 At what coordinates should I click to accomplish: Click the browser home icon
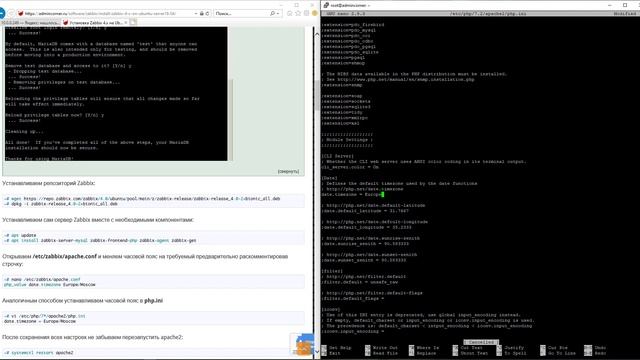click(289, 13)
